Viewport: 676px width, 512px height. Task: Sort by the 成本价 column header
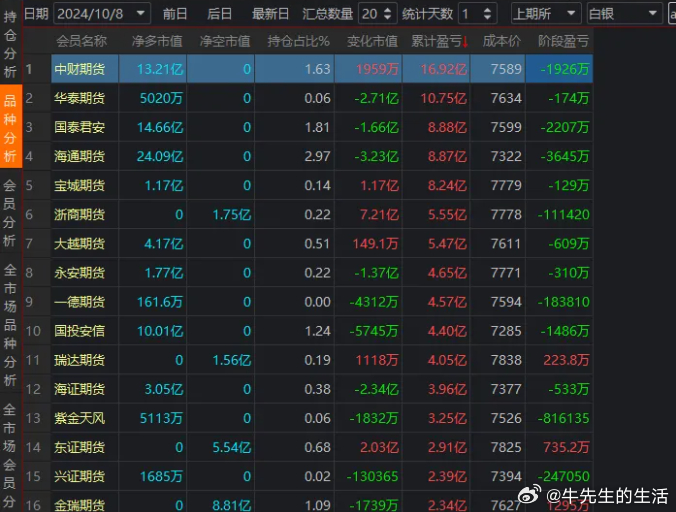click(x=501, y=41)
